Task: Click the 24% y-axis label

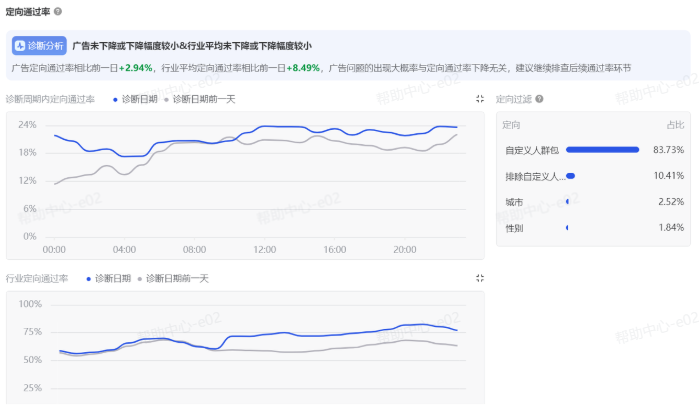Action: pyautogui.click(x=27, y=125)
